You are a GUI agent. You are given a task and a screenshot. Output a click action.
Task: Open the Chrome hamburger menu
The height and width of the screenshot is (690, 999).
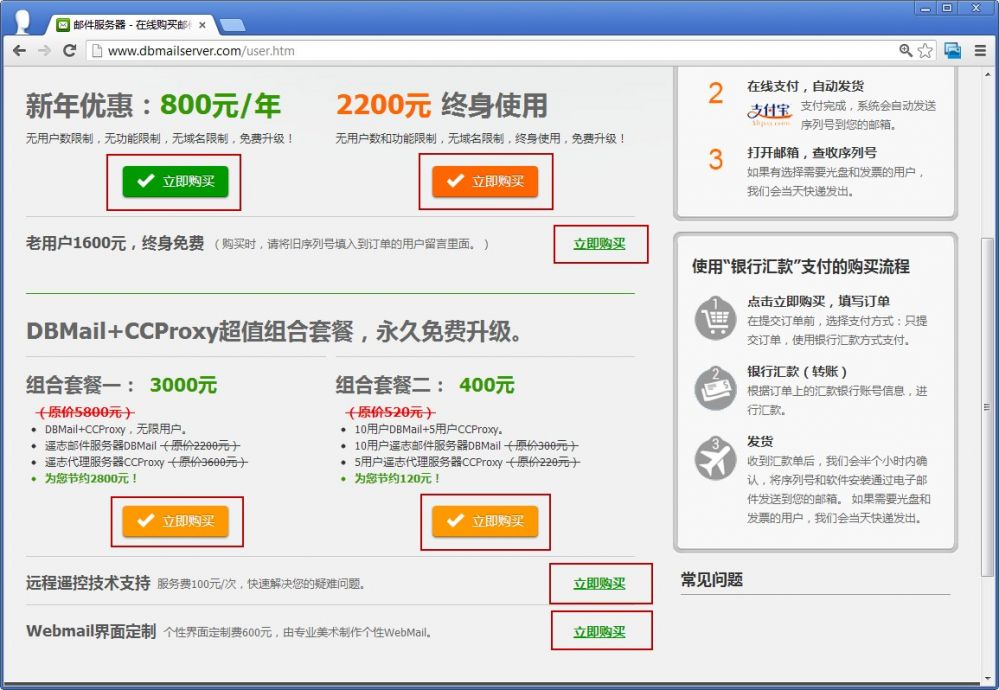(980, 50)
